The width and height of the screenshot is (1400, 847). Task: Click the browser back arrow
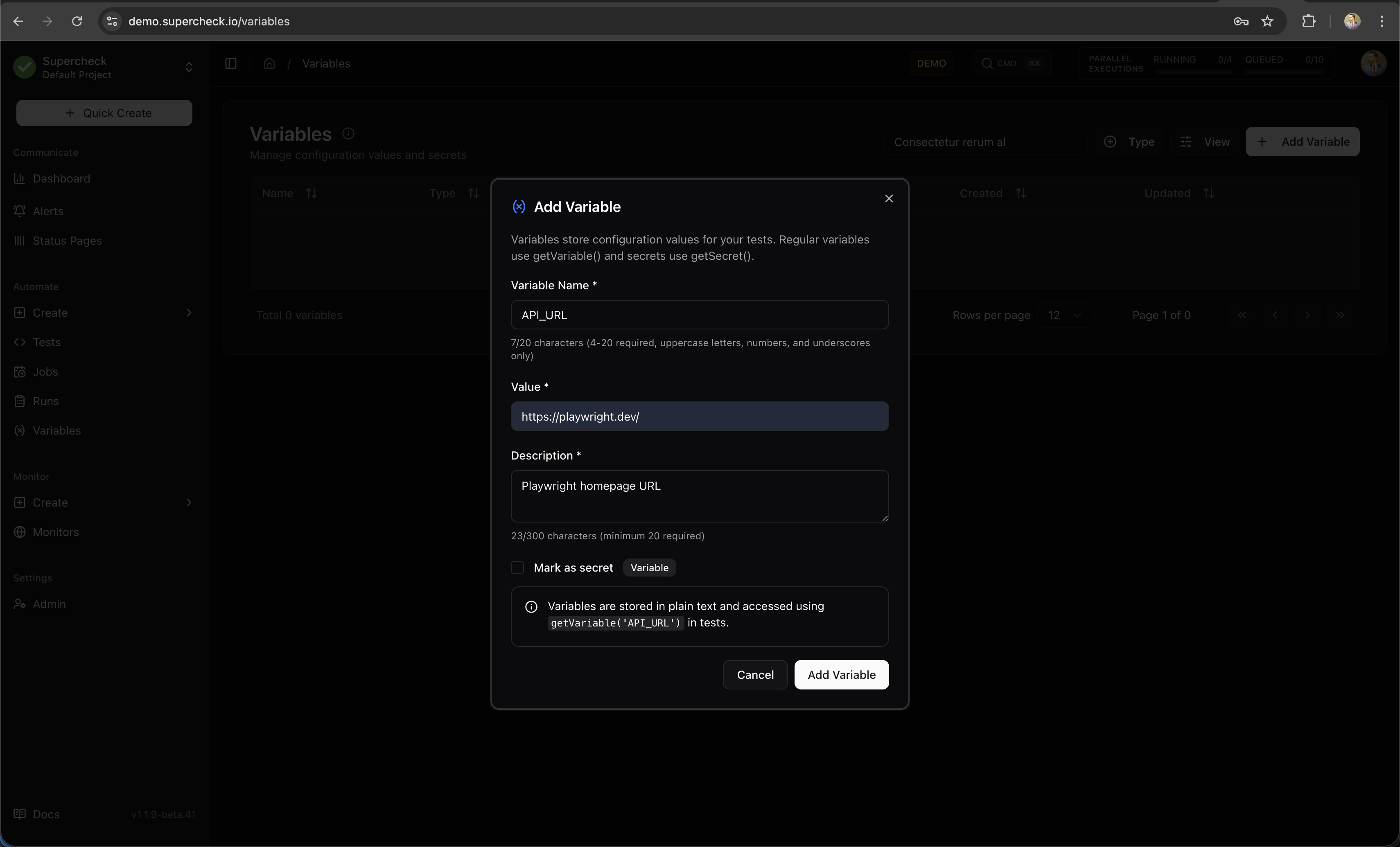coord(18,21)
